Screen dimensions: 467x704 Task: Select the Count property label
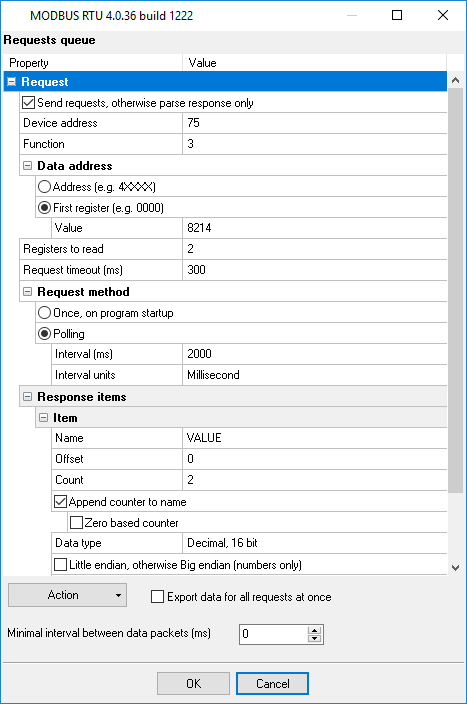click(69, 480)
